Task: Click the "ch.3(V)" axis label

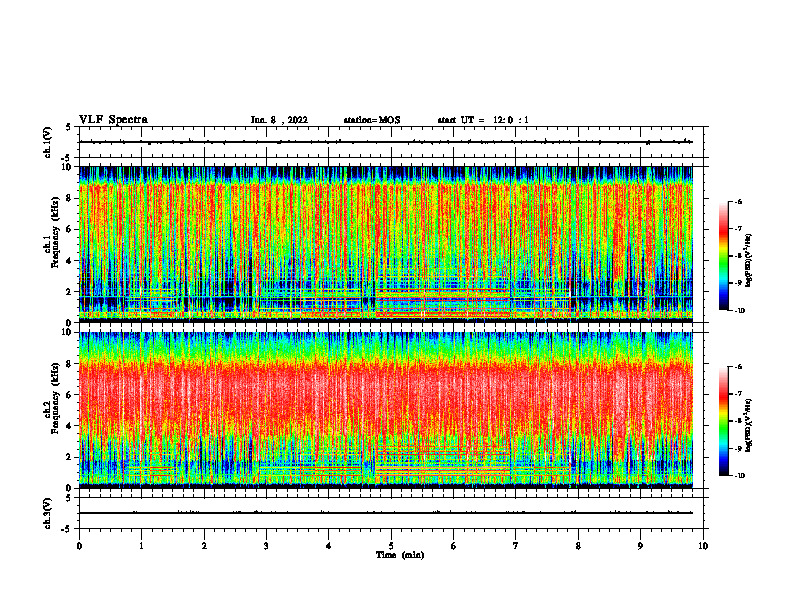Action: point(48,513)
